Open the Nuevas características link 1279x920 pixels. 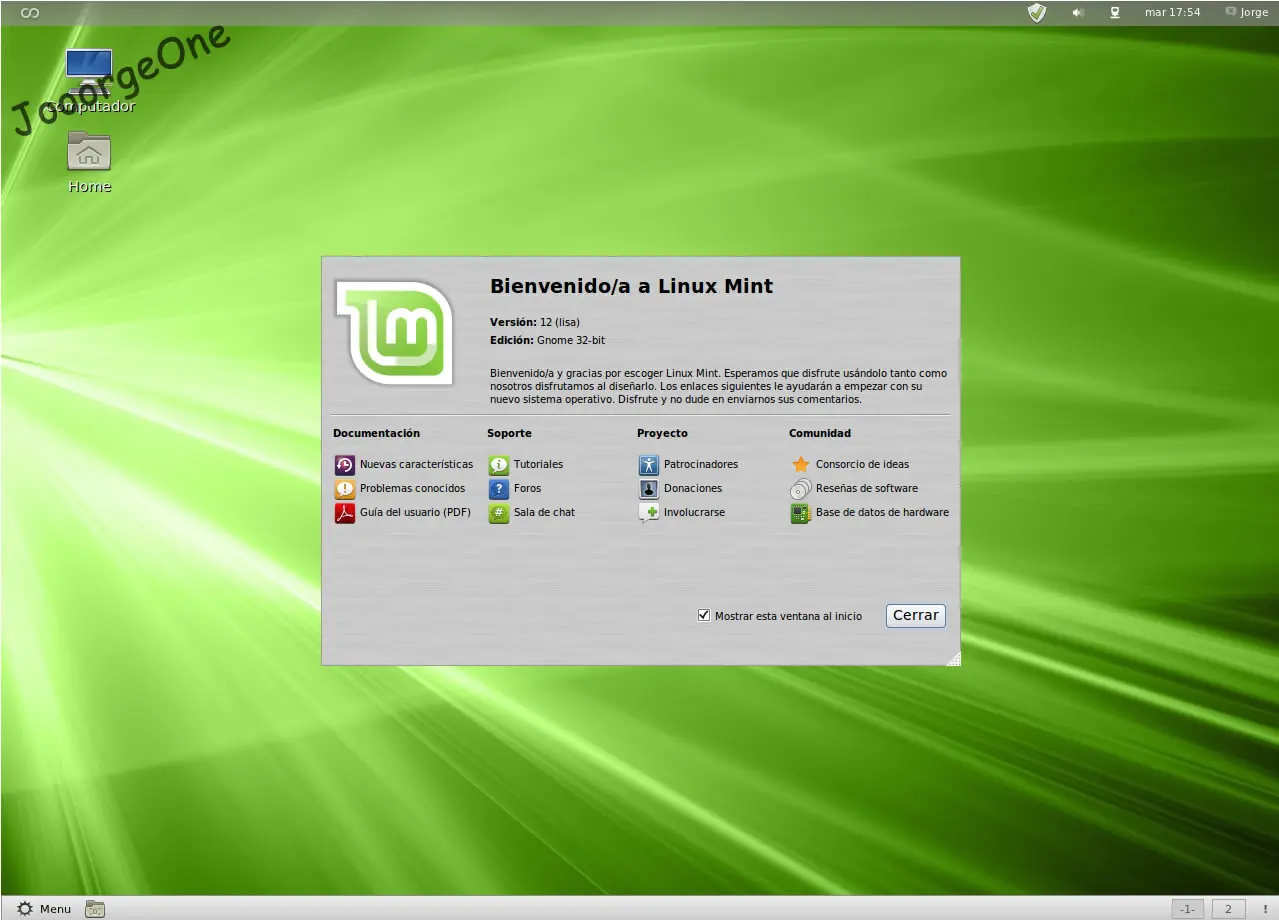tap(417, 465)
